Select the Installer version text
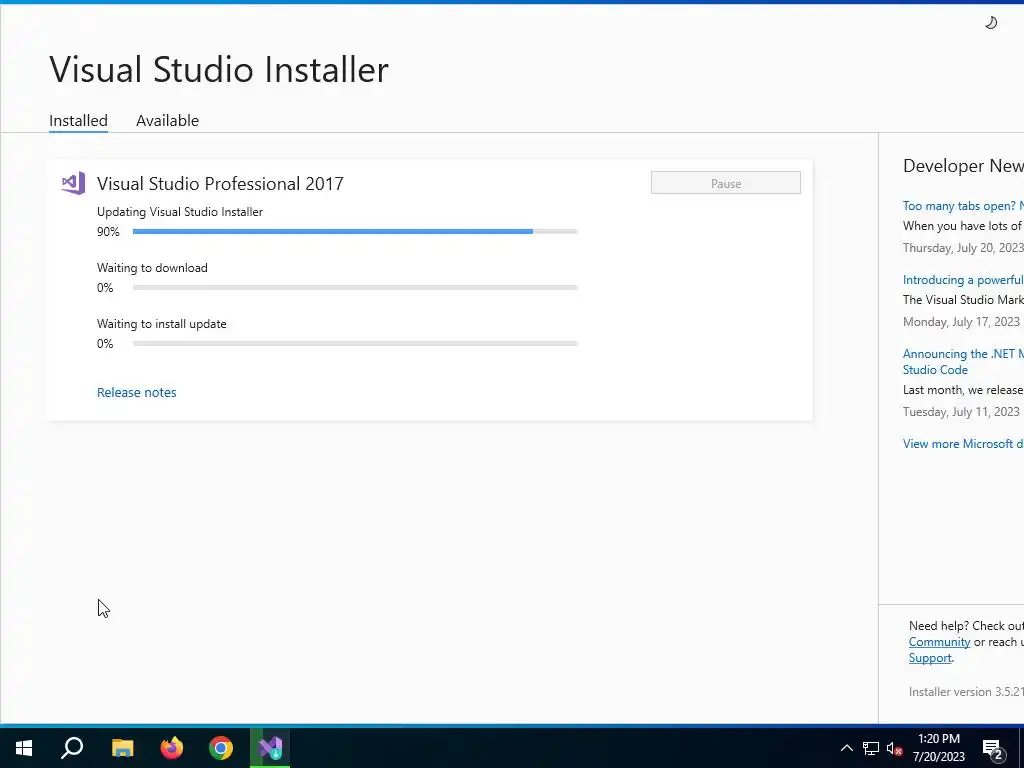 coord(966,692)
